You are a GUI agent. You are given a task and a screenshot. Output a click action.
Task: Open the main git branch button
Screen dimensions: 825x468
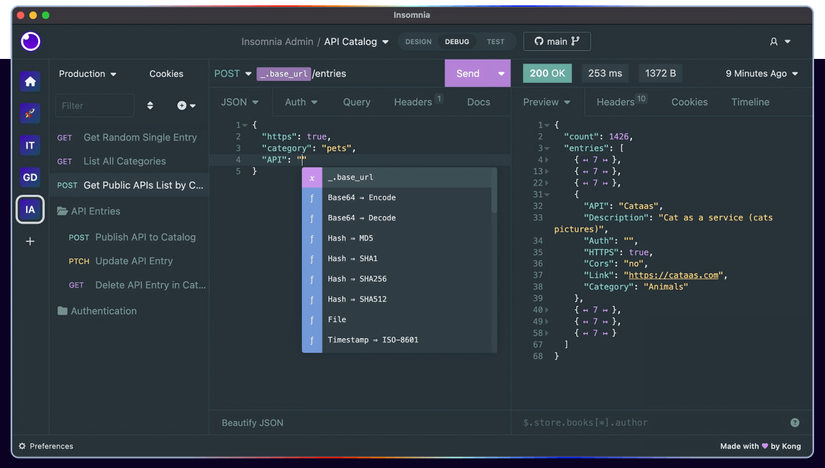click(x=557, y=42)
